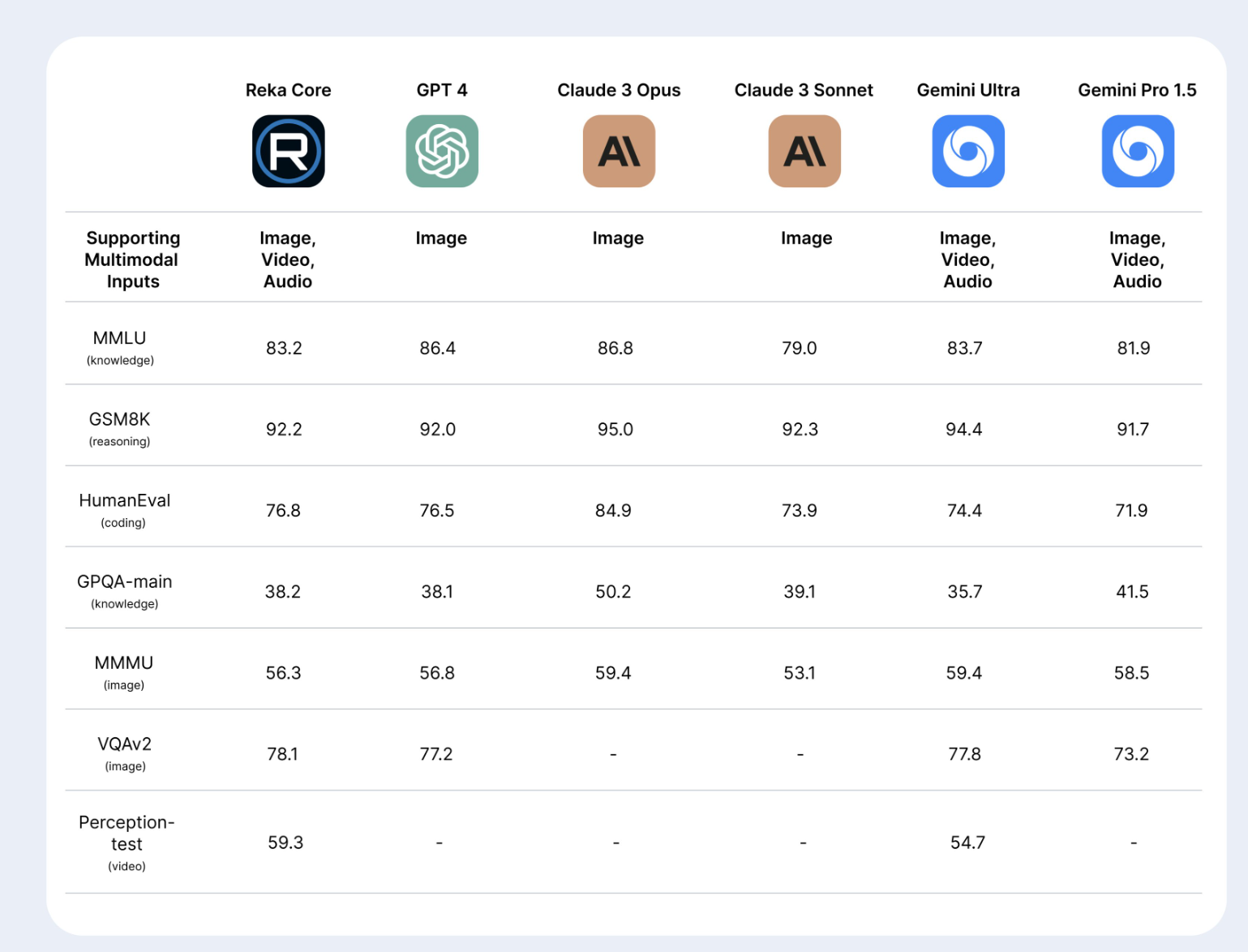Select the 'Reka Core' column header
The image size is (1248, 952).
point(289,90)
